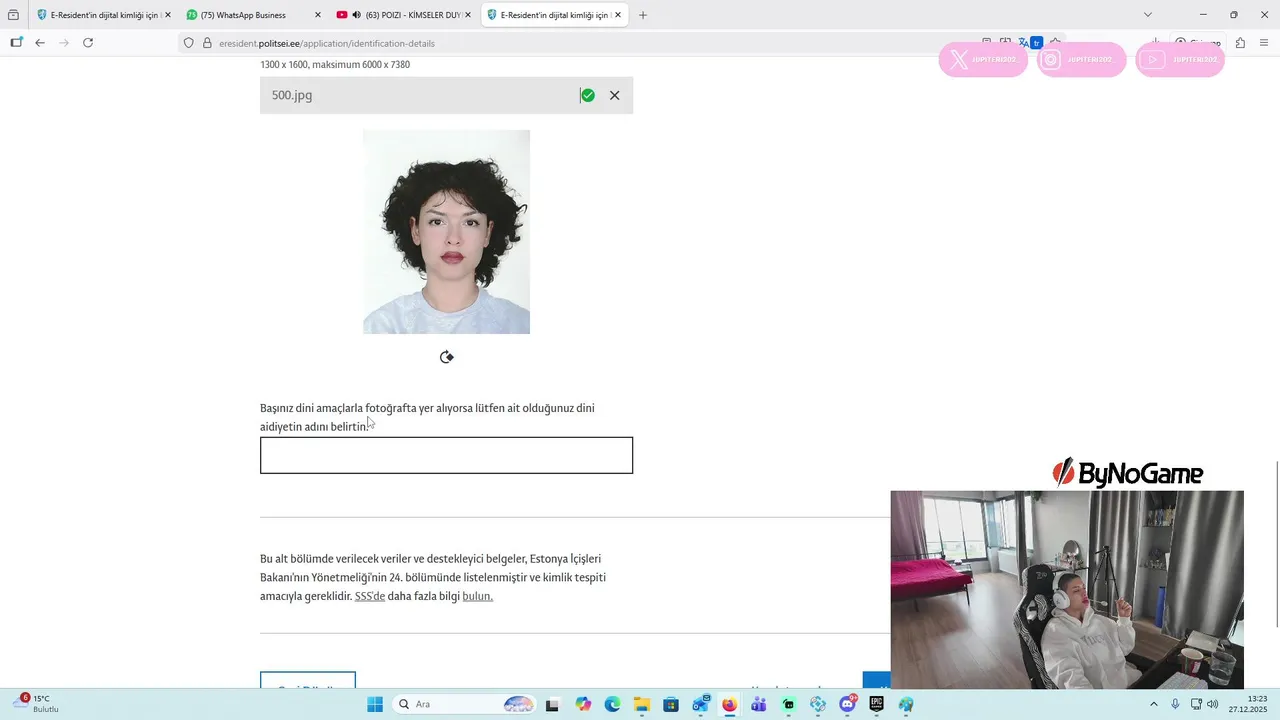Click the tracking protection shield icon
Viewport: 1280px width, 720px height.
pyautogui.click(x=188, y=43)
